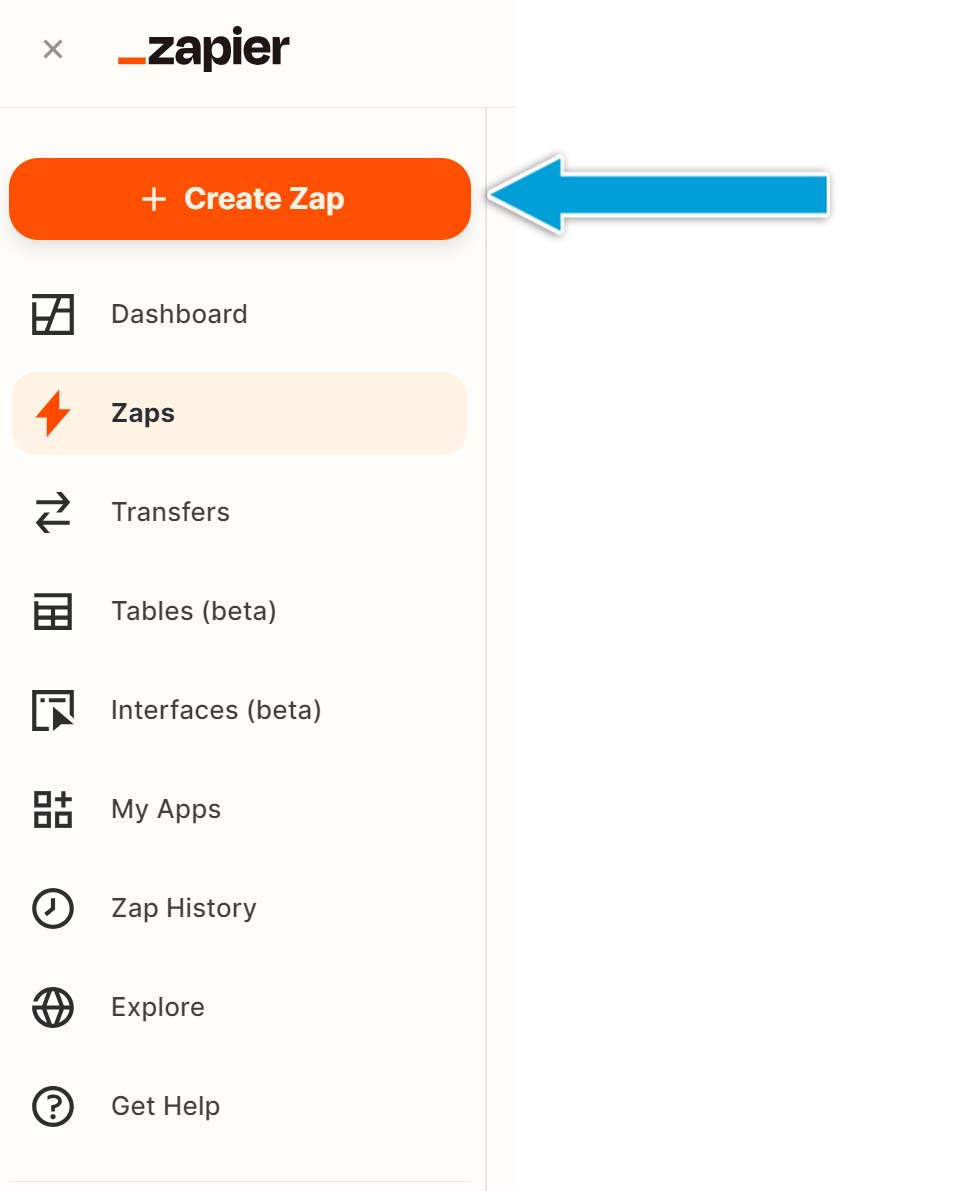
Task: Click the Tables grid icon
Action: click(x=52, y=611)
